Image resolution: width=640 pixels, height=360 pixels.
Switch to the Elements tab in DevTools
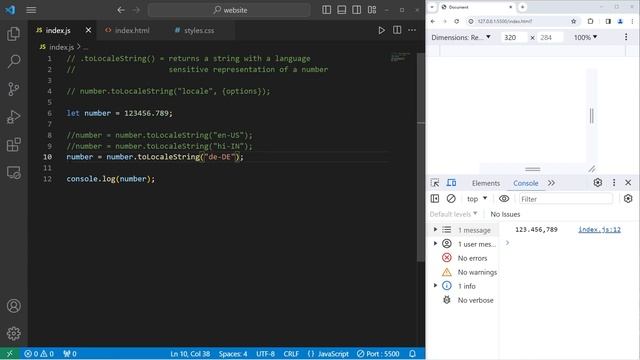pyautogui.click(x=485, y=183)
